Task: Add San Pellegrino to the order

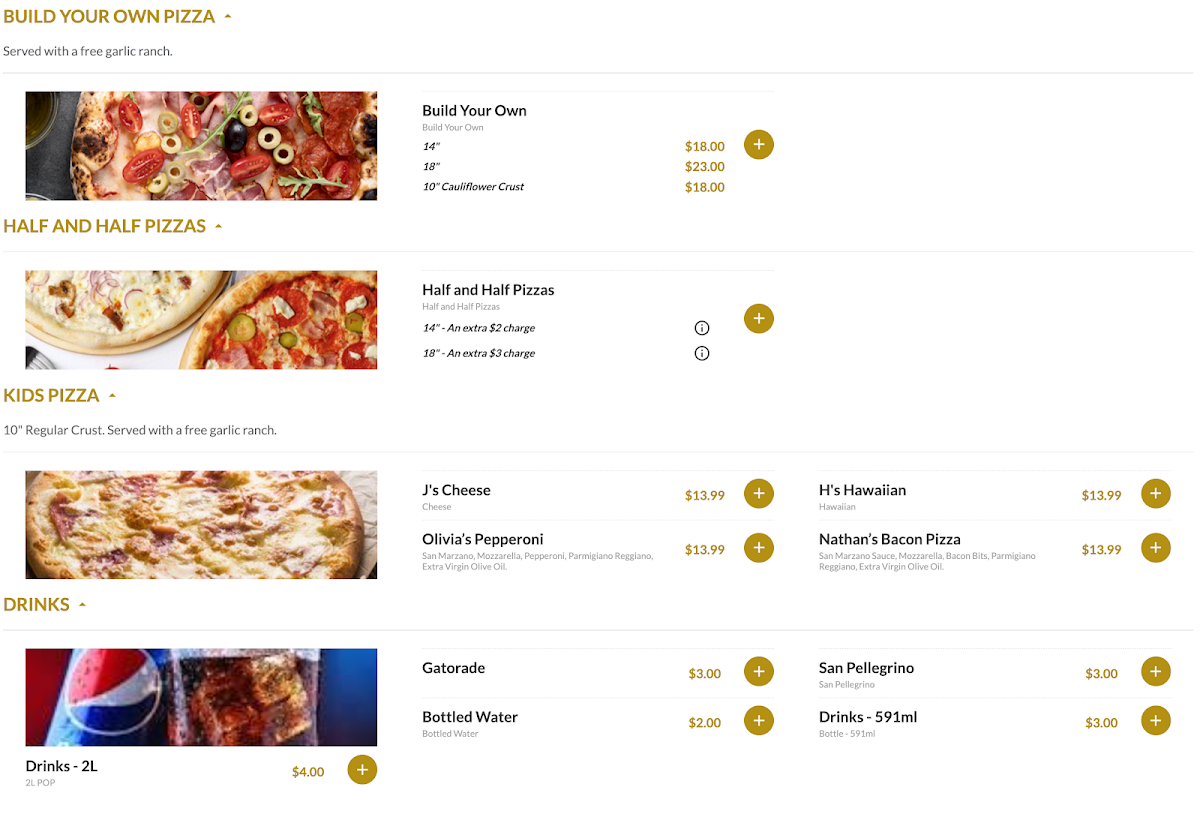Action: click(x=1156, y=672)
